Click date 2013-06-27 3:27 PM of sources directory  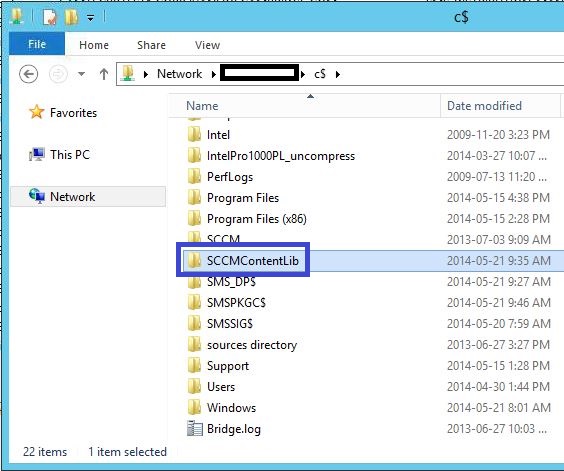click(x=498, y=345)
